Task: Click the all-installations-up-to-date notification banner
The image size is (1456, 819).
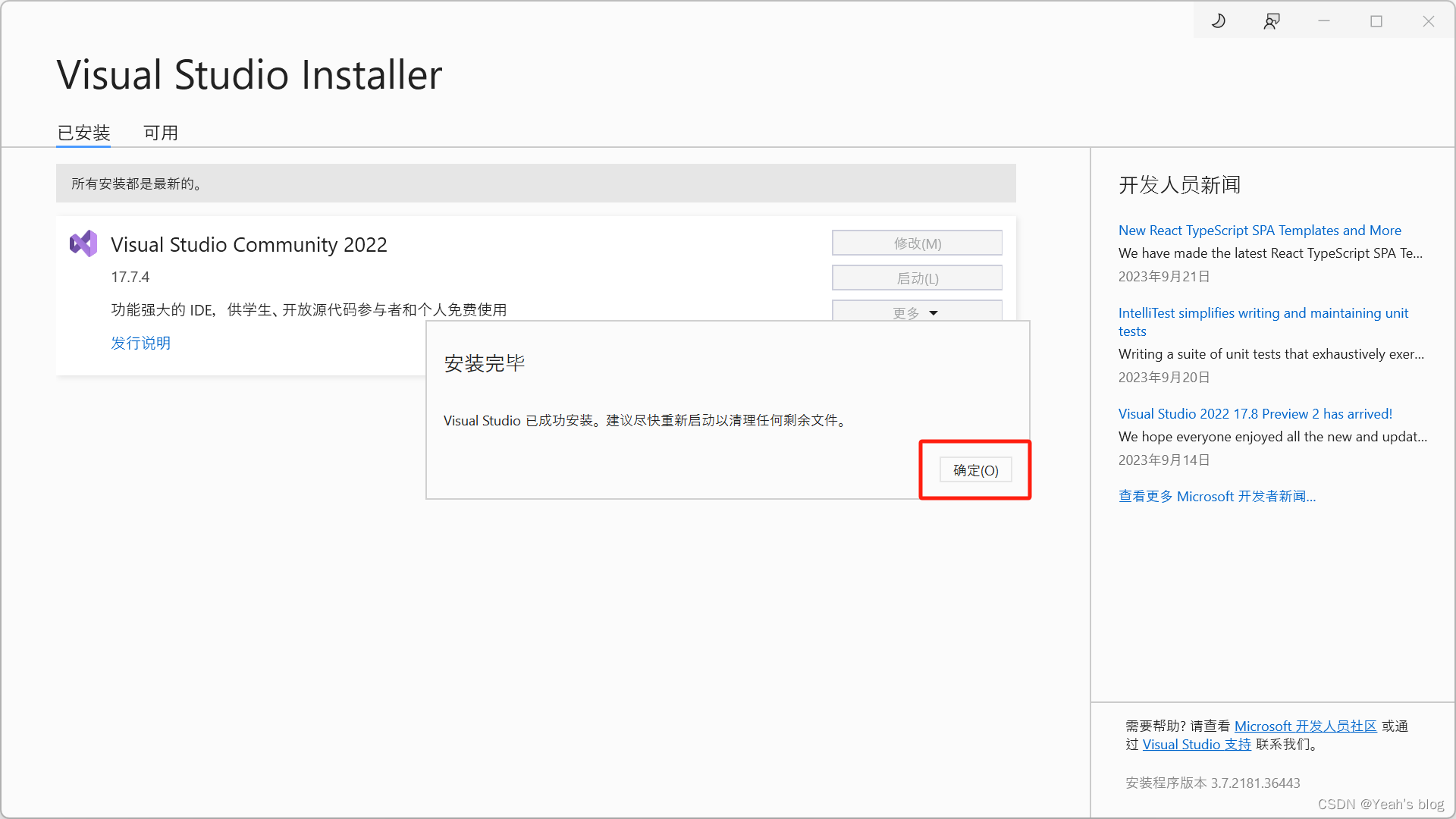Action: pos(536,183)
